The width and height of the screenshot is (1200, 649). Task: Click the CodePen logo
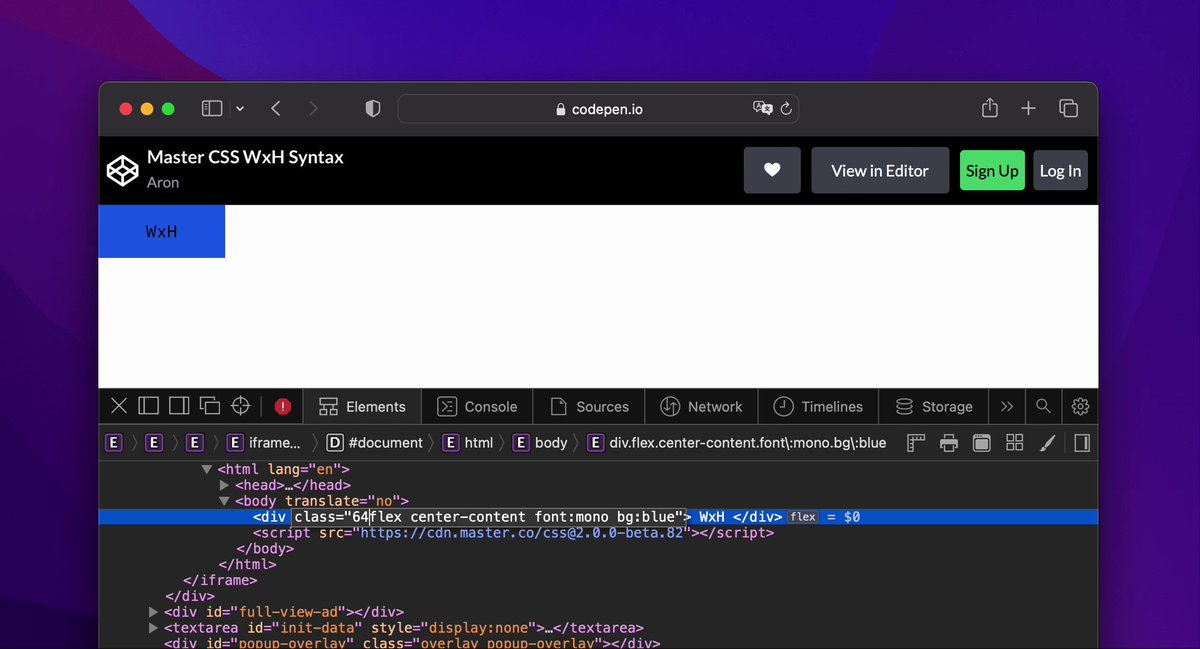pos(122,170)
